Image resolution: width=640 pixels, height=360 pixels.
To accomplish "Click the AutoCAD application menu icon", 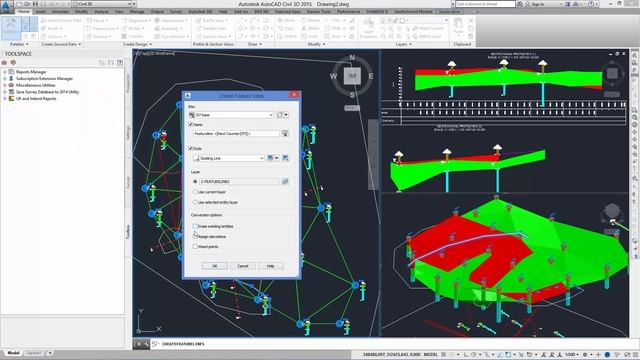I will pyautogui.click(x=6, y=6).
